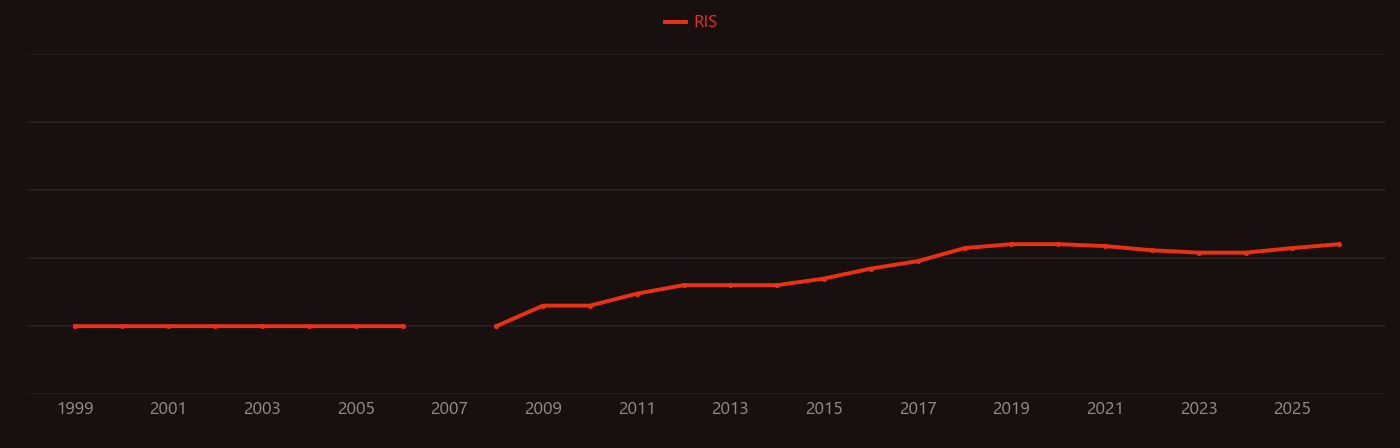Select the RIS data point for 2017
The image size is (1400, 448).
[x=918, y=261]
